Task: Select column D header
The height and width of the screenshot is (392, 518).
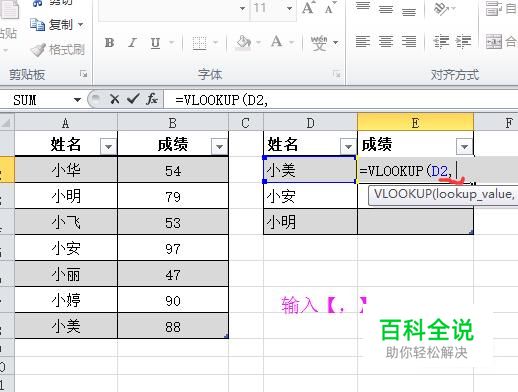Action: pyautogui.click(x=310, y=123)
